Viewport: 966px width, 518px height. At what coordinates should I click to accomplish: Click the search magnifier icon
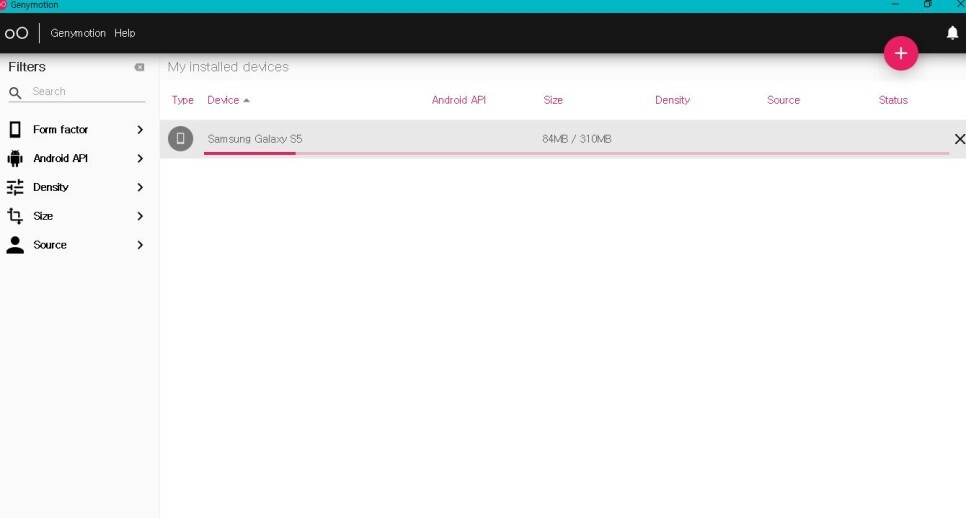click(x=15, y=92)
